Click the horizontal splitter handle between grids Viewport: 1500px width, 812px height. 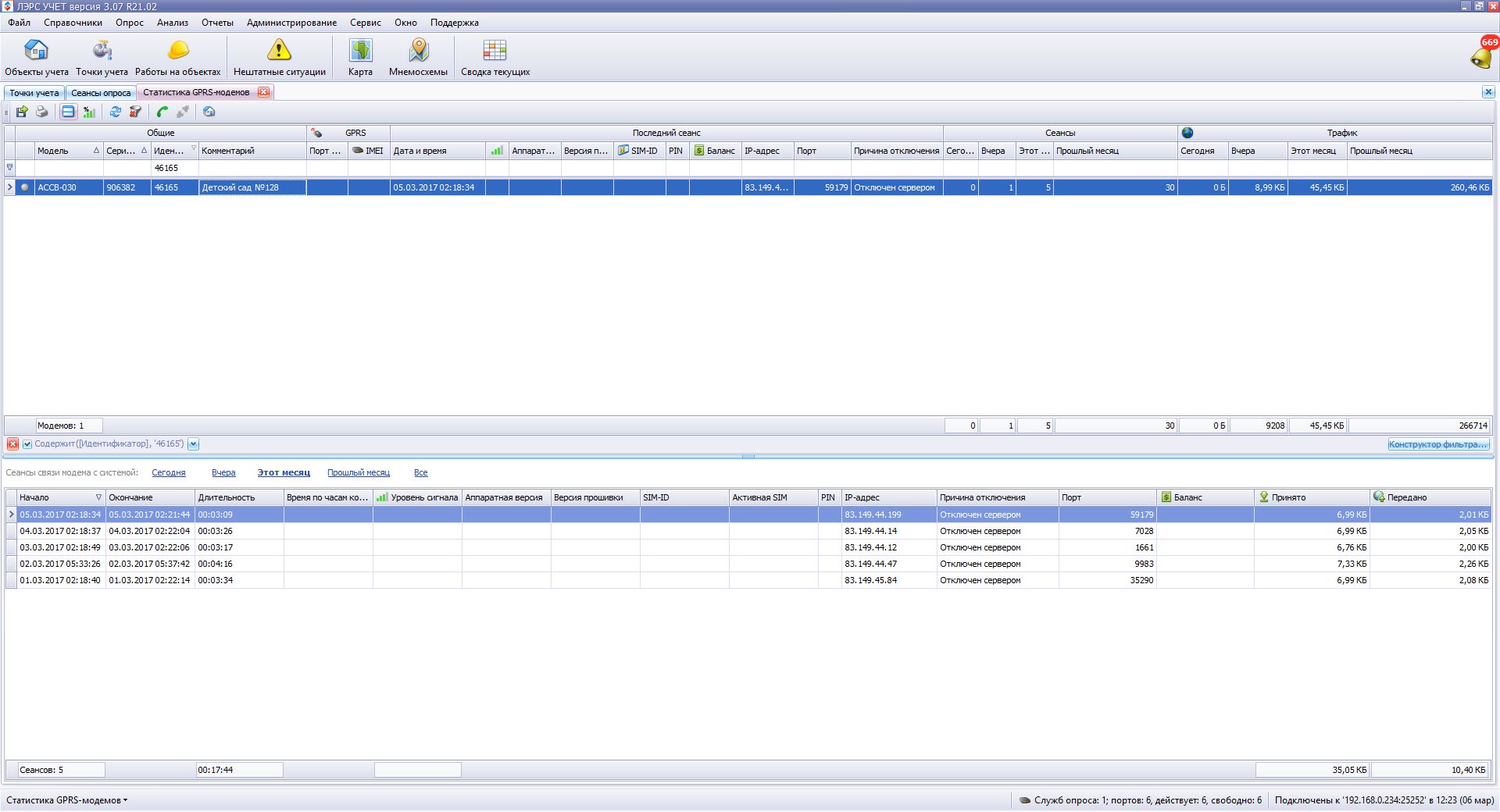(x=748, y=457)
